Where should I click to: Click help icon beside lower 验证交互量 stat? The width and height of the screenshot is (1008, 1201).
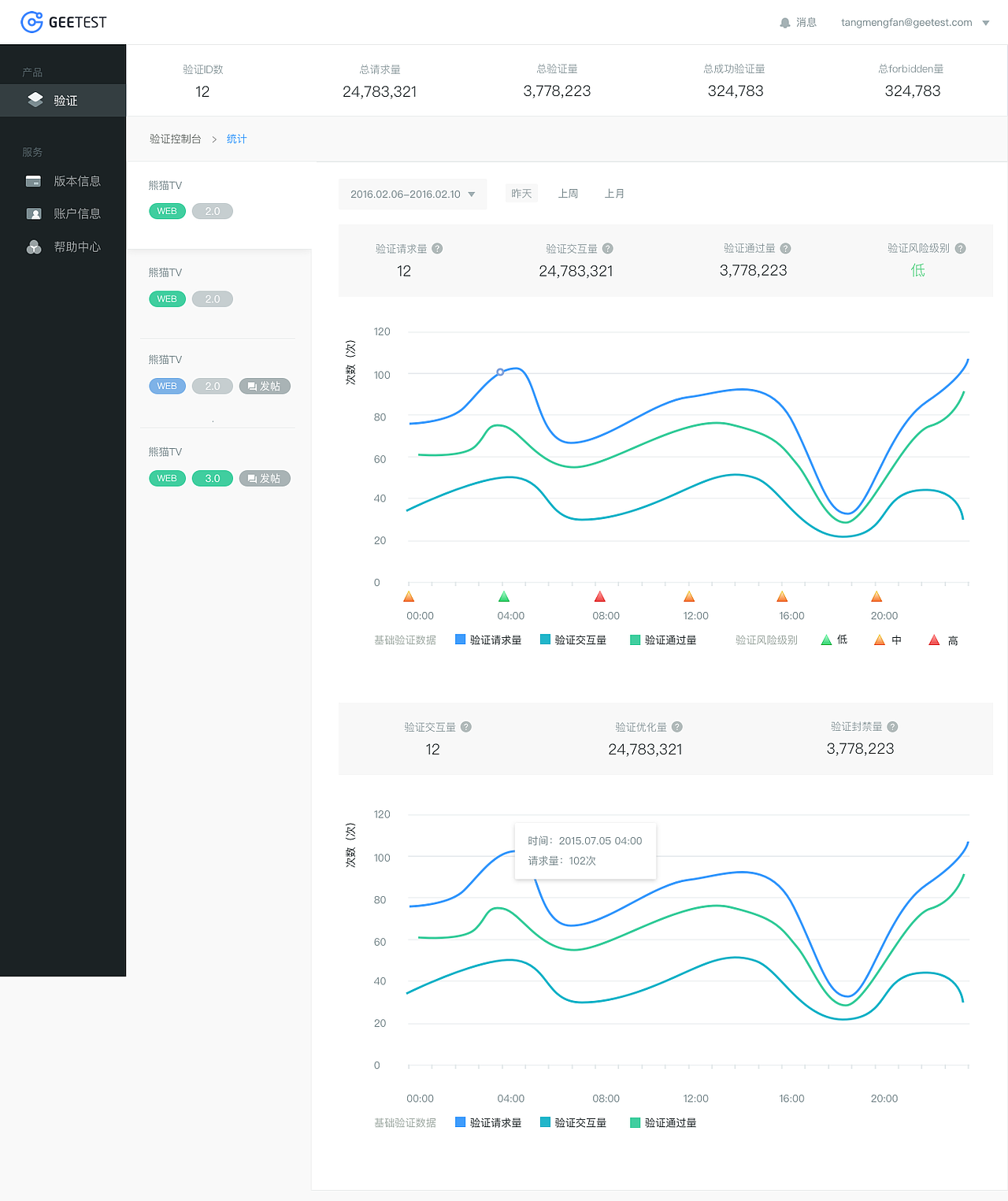point(465,727)
